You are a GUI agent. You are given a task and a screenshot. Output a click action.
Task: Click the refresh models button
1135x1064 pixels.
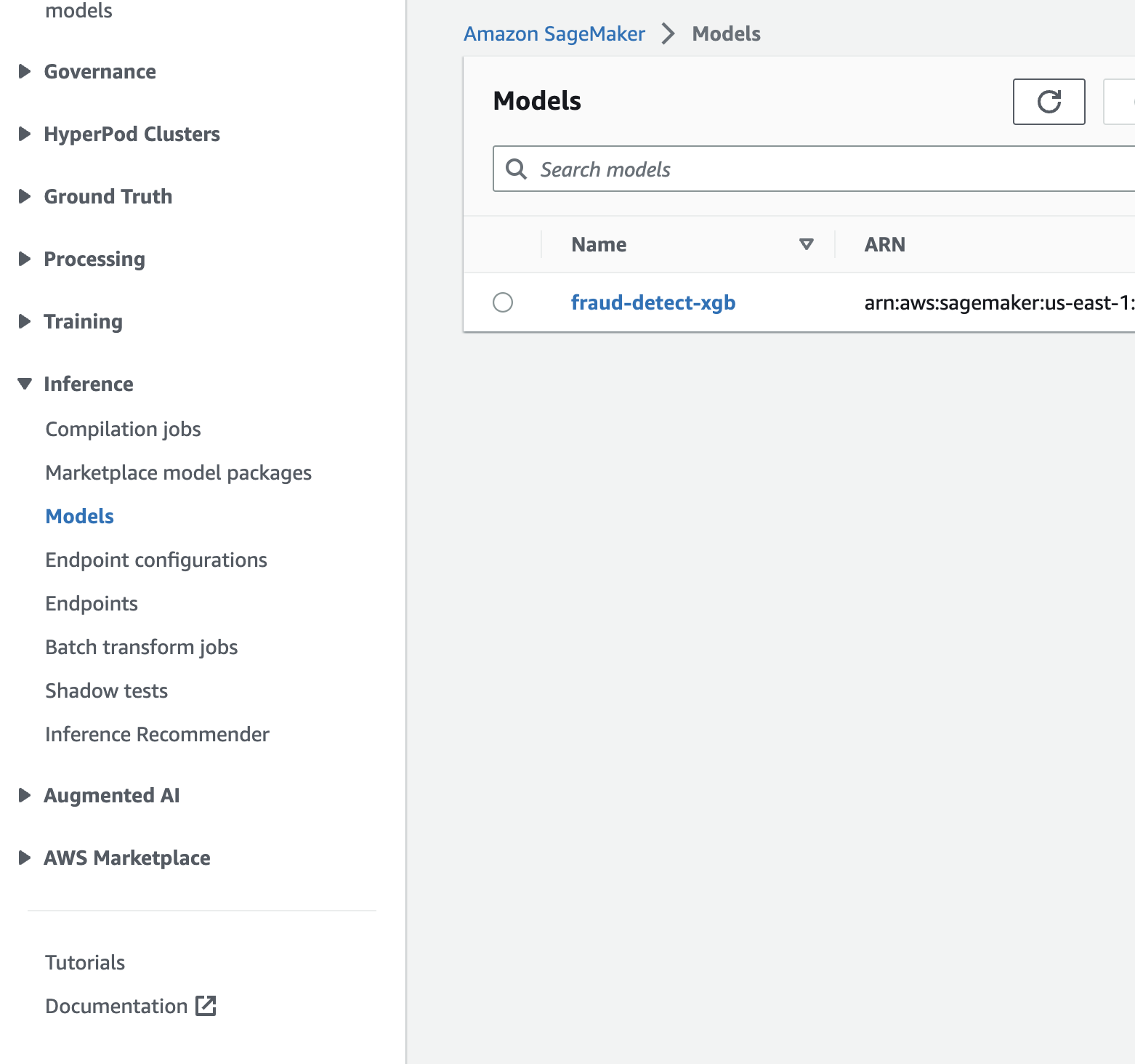pos(1049,102)
